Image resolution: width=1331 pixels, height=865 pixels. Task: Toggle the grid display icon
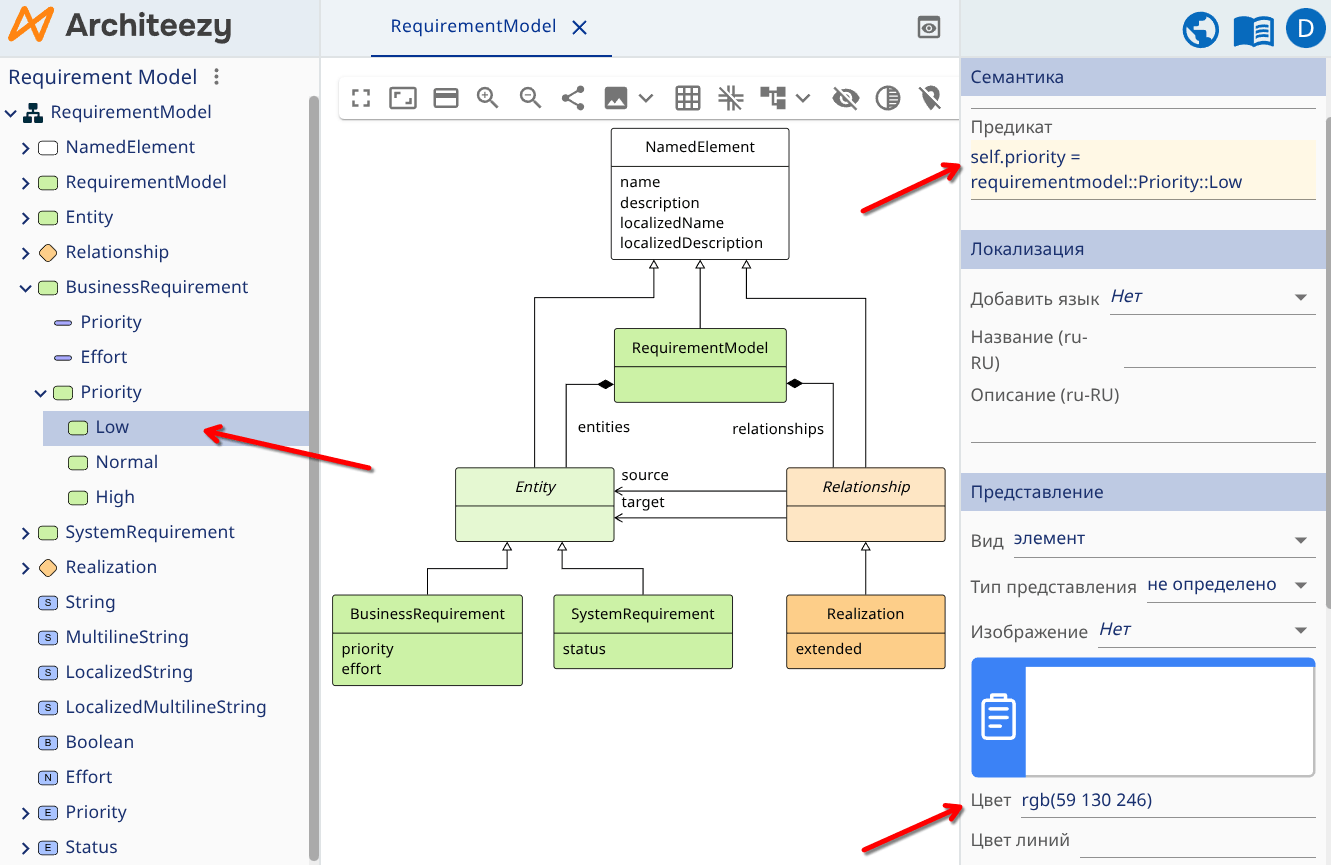687,98
